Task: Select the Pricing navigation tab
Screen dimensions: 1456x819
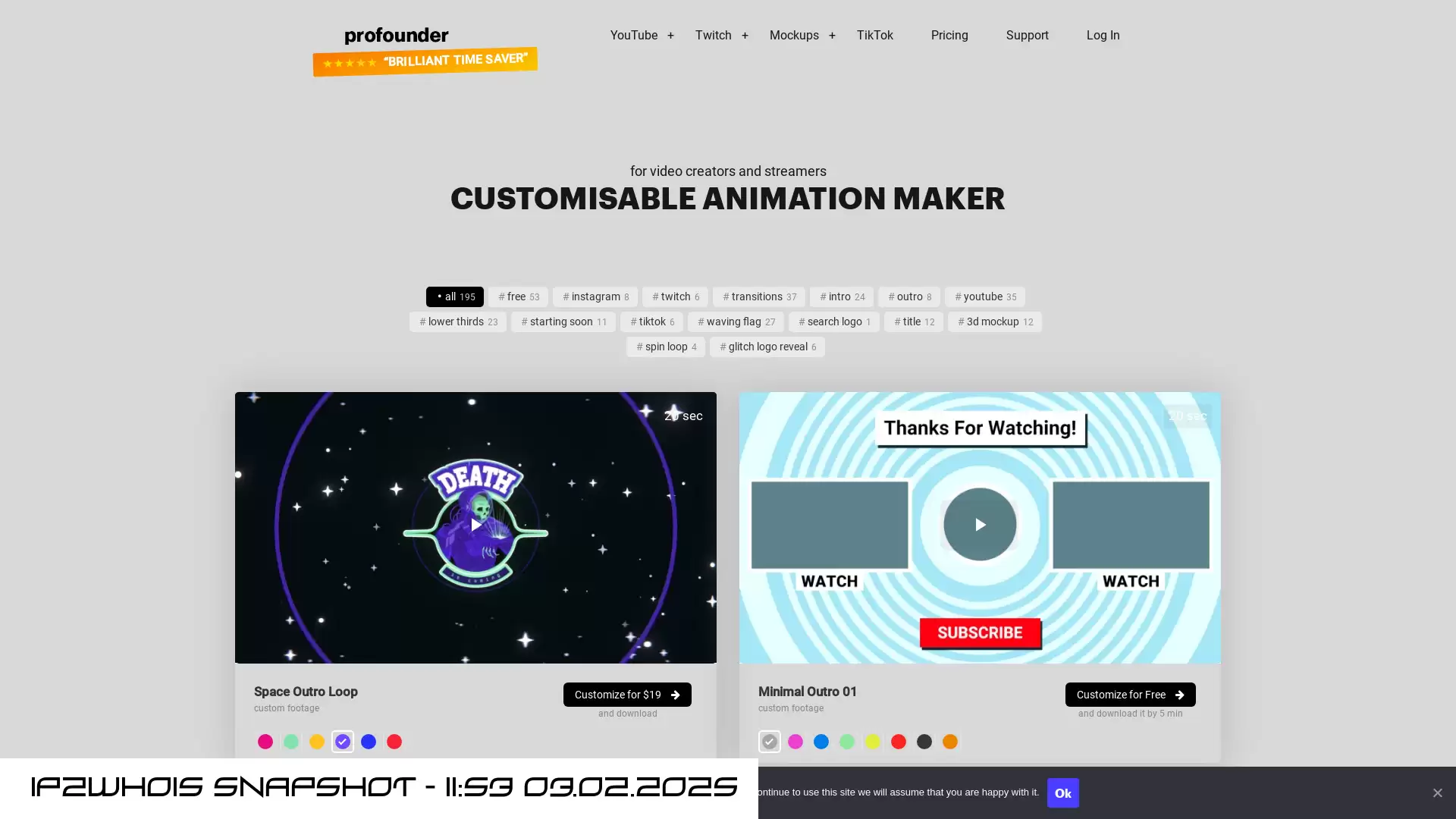Action: (949, 35)
